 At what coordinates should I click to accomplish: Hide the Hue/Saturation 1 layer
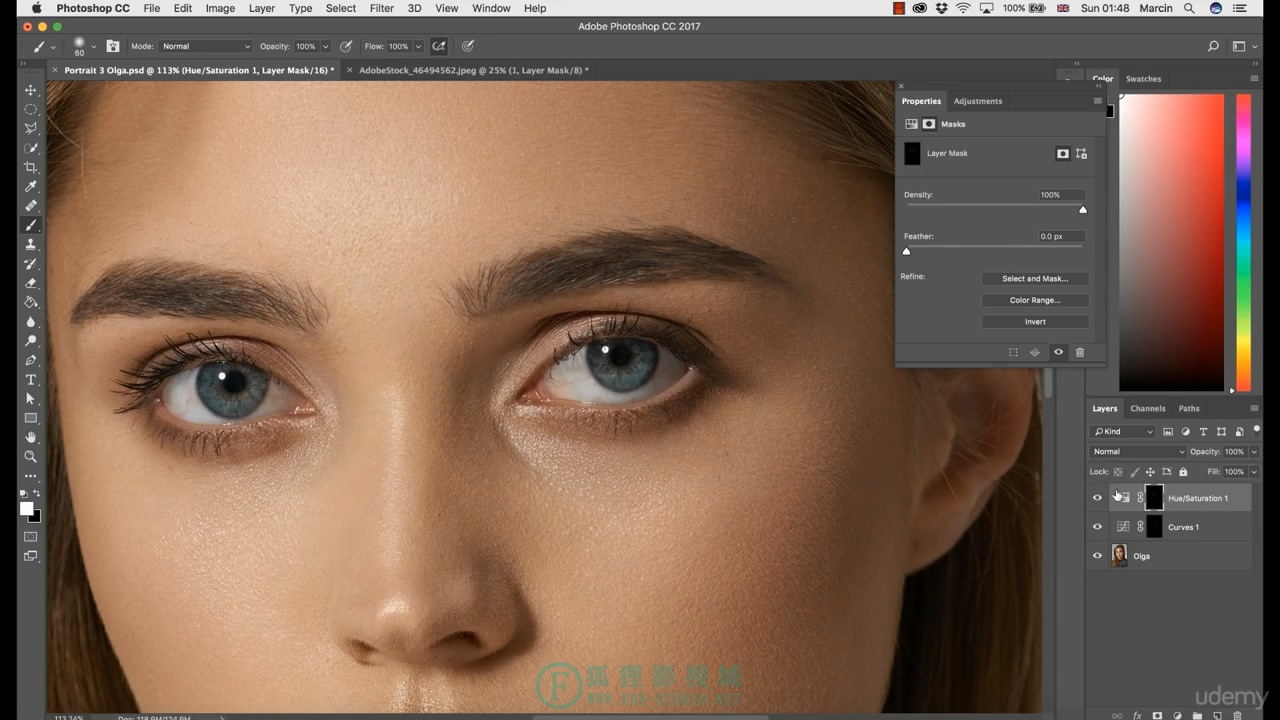[1097, 498]
